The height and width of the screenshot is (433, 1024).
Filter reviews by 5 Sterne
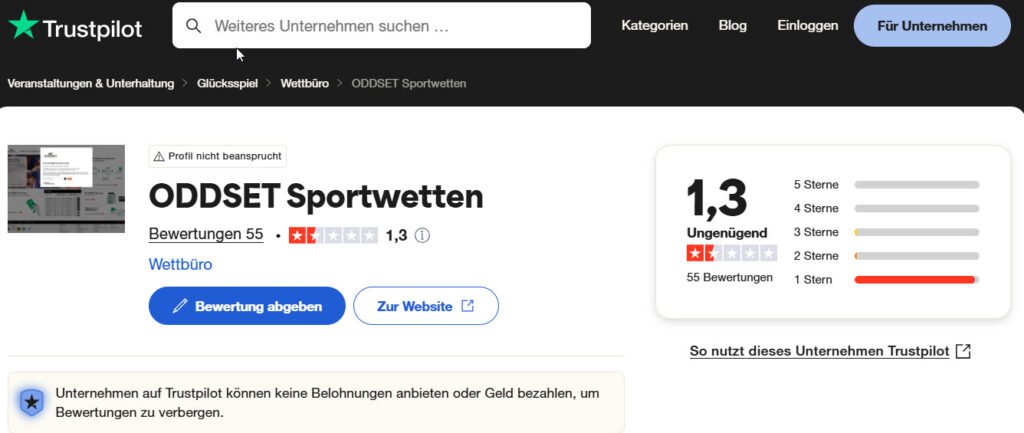pos(816,185)
